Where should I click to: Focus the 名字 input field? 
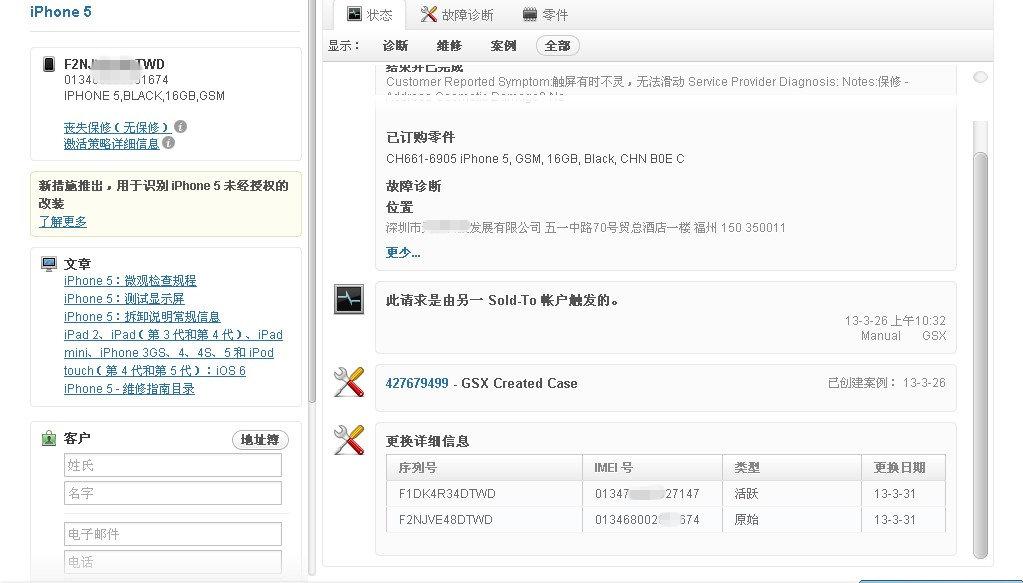click(173, 493)
